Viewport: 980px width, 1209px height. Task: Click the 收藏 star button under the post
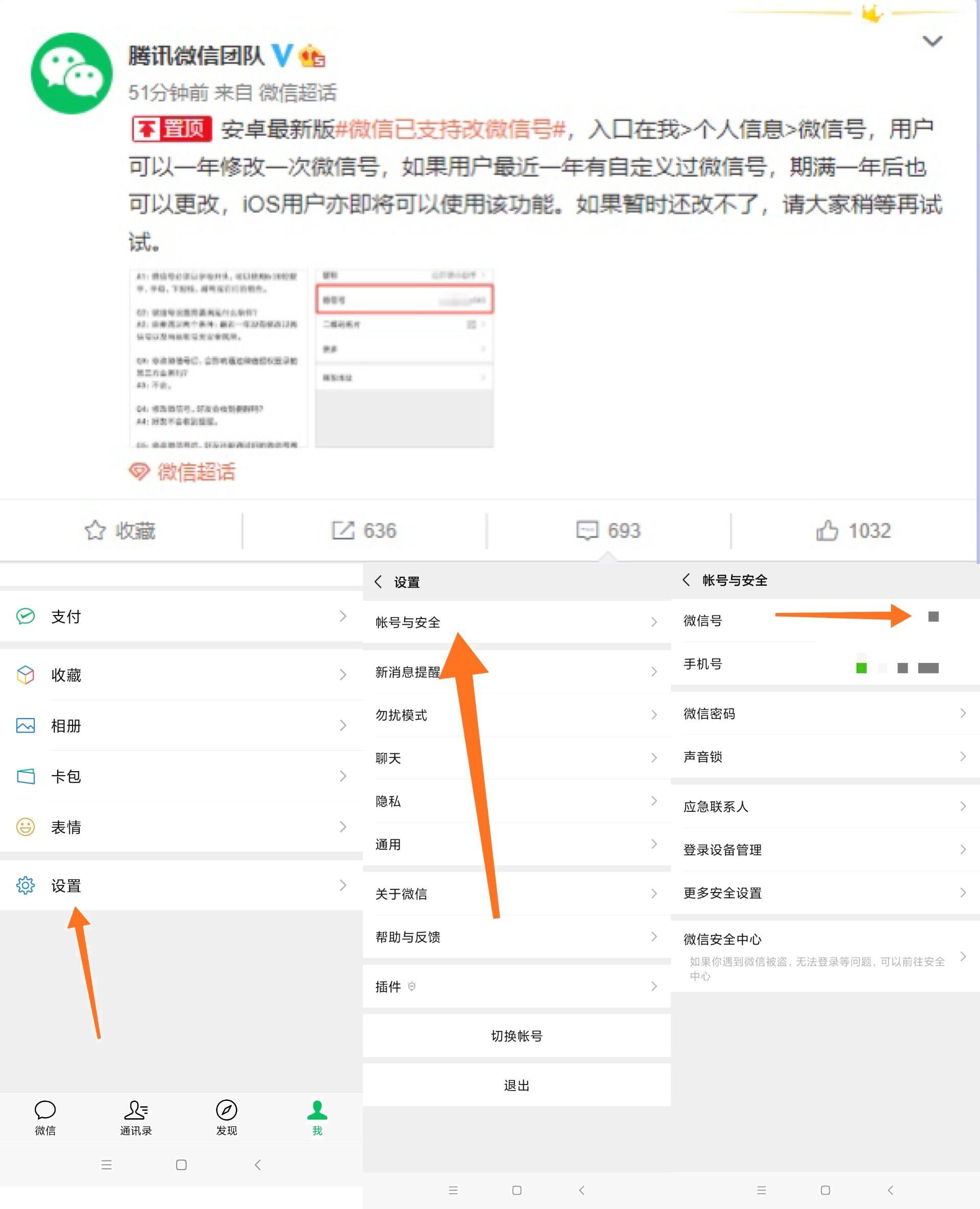click(x=120, y=531)
